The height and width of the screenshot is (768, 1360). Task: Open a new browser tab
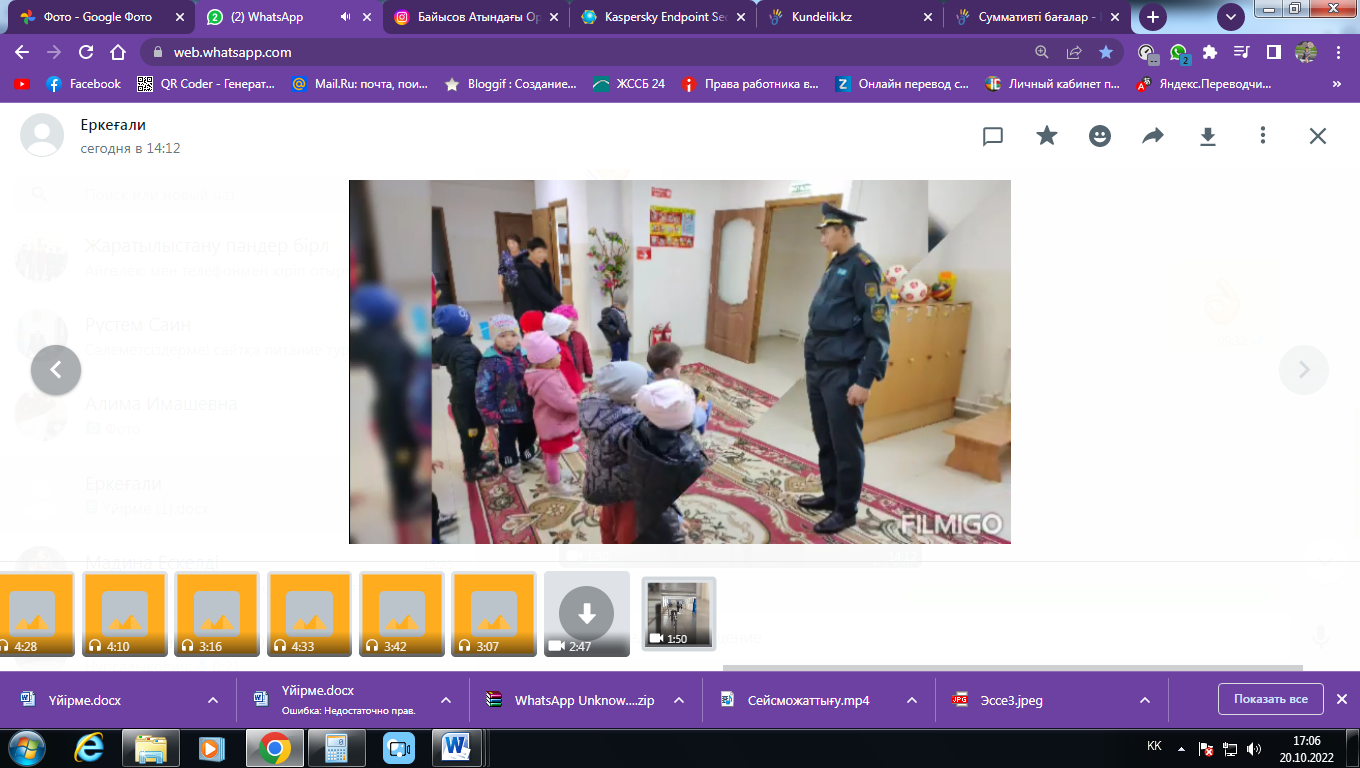tap(1153, 17)
